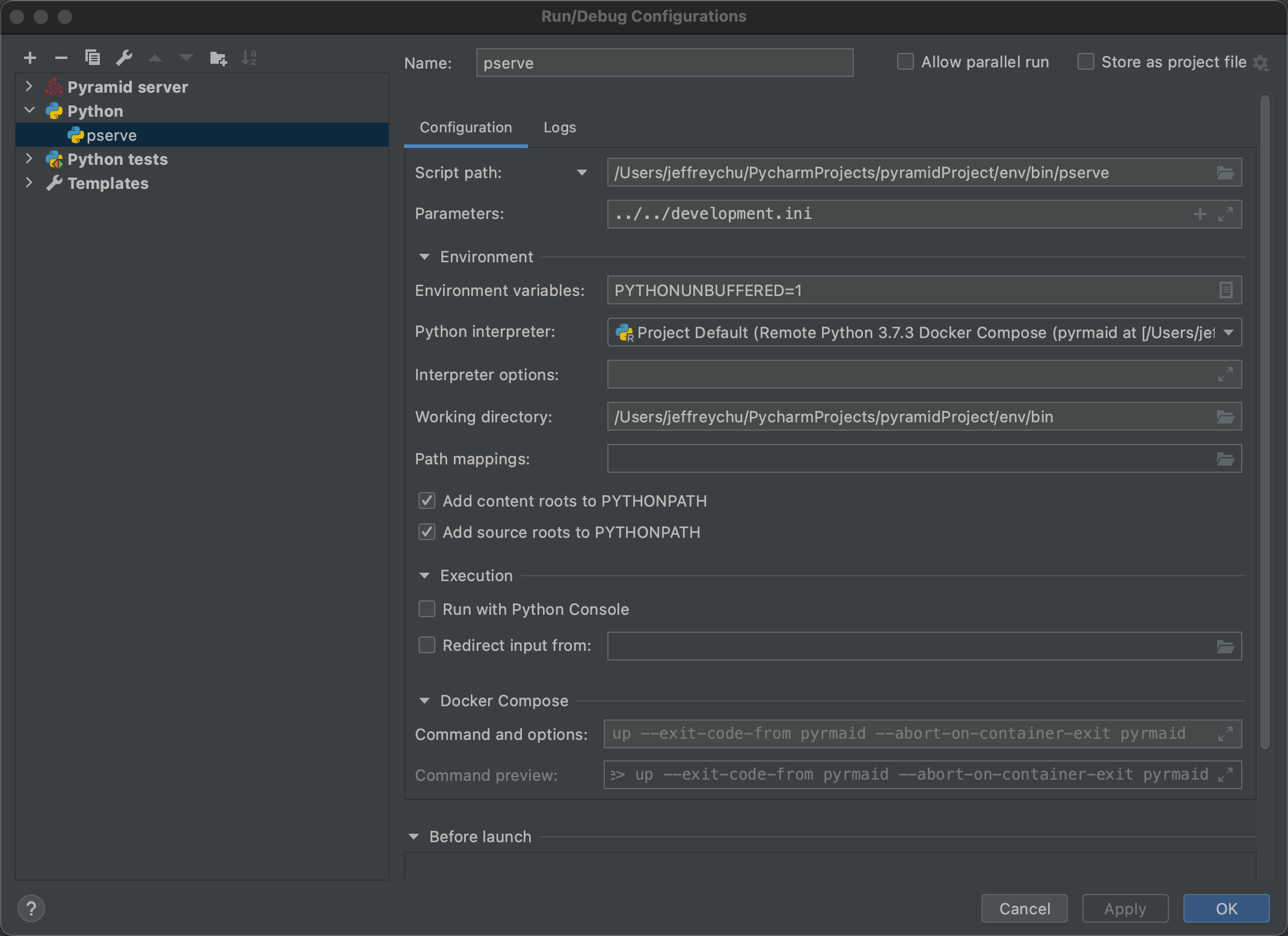Click the Python tests tree icon
1288x936 pixels.
55,158
